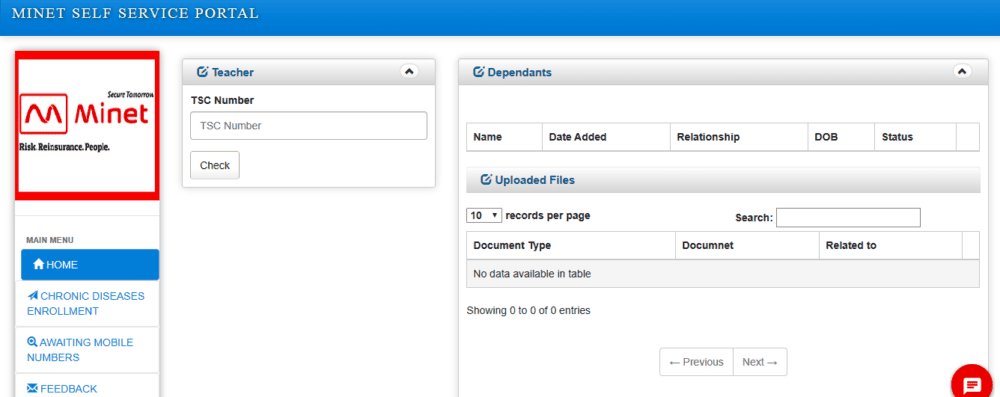Click the Chronic Diseases Enrollment plane icon
This screenshot has width=1000, height=397.
pyautogui.click(x=33, y=296)
